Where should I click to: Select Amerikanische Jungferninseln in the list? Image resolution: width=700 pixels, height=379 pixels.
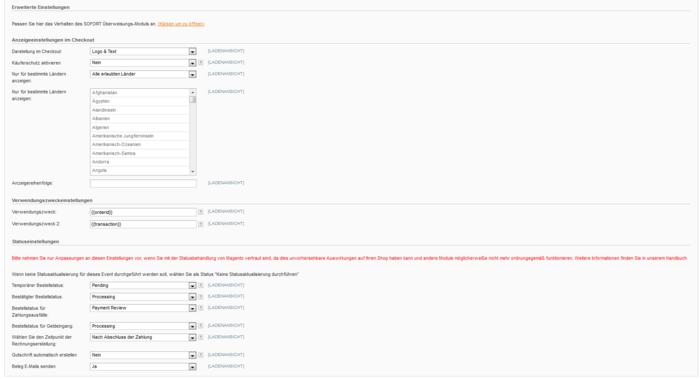(140, 136)
